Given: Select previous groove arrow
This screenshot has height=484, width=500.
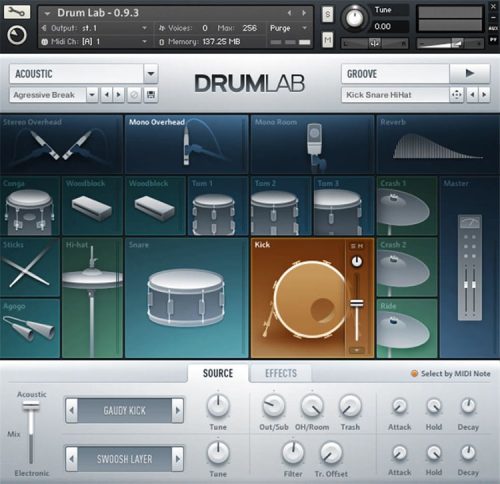Looking at the screenshot, I should point(472,95).
